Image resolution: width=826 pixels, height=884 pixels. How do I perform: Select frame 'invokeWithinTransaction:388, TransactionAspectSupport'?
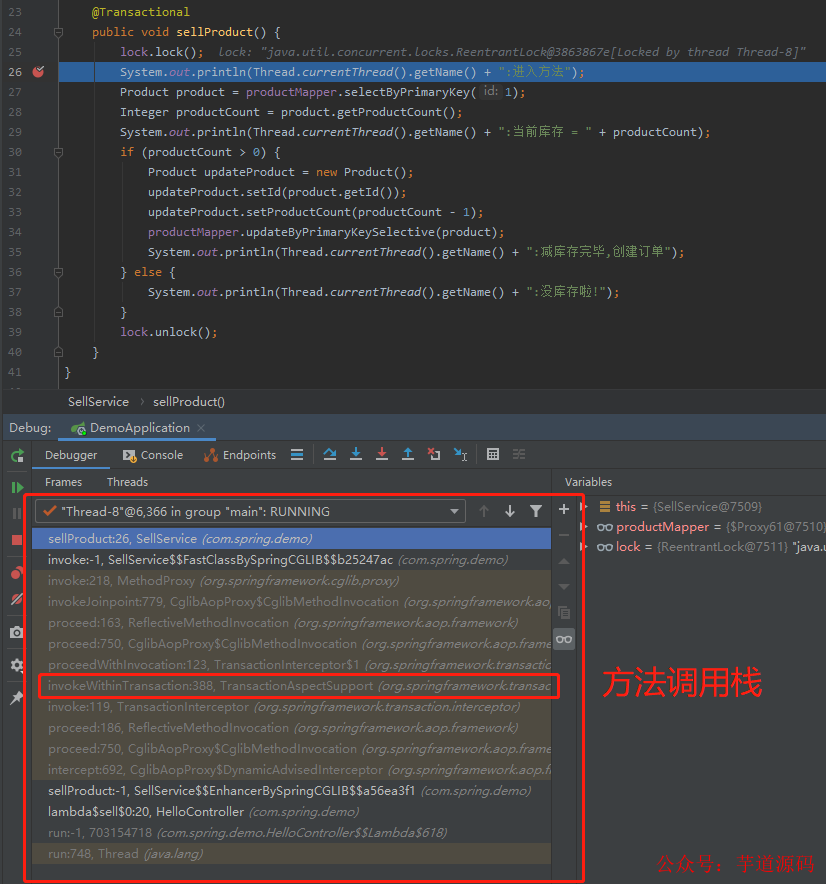click(x=291, y=686)
